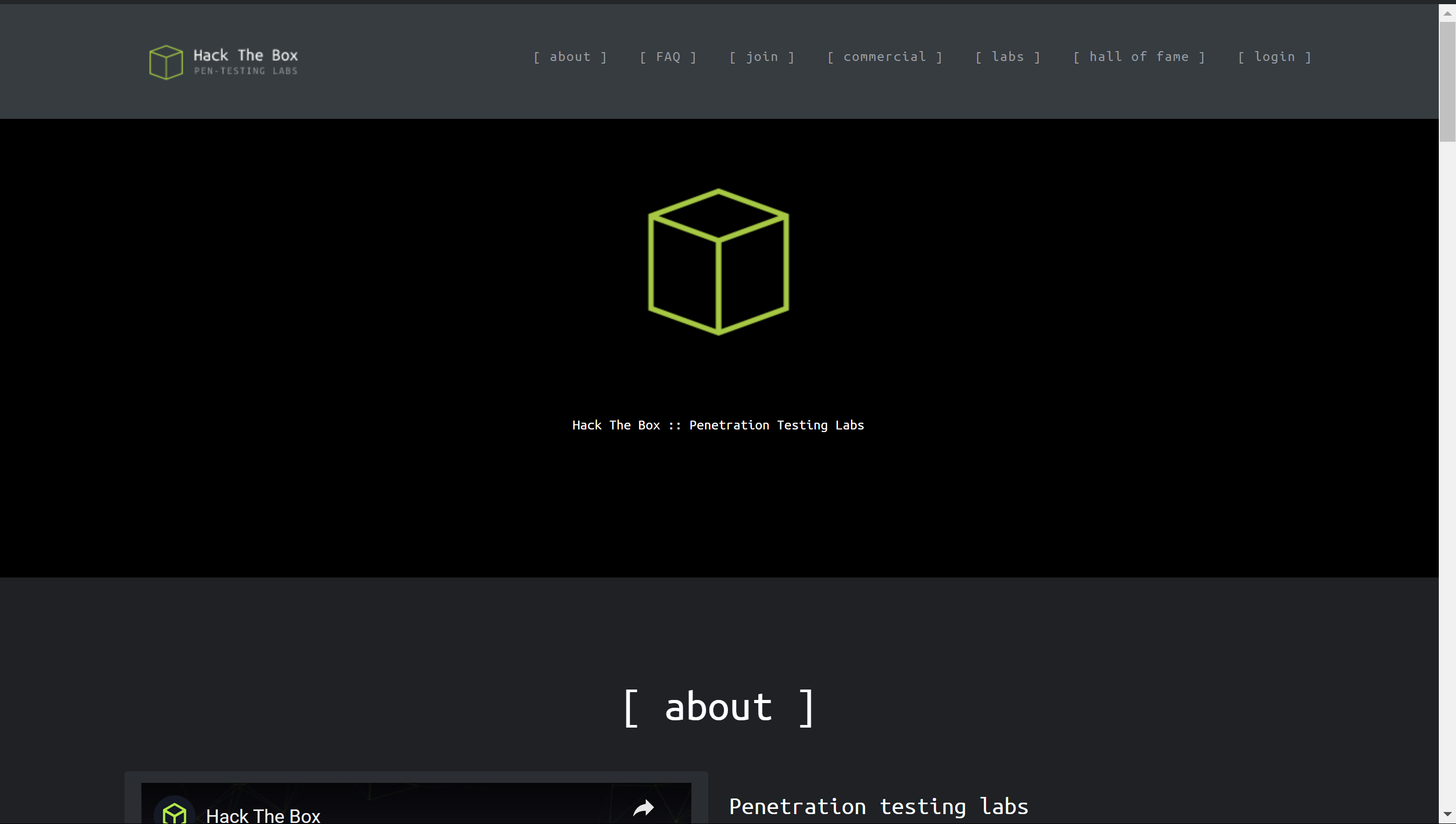Image resolution: width=1456 pixels, height=824 pixels.
Task: Go to the FAQ section link
Action: pyautogui.click(x=668, y=57)
